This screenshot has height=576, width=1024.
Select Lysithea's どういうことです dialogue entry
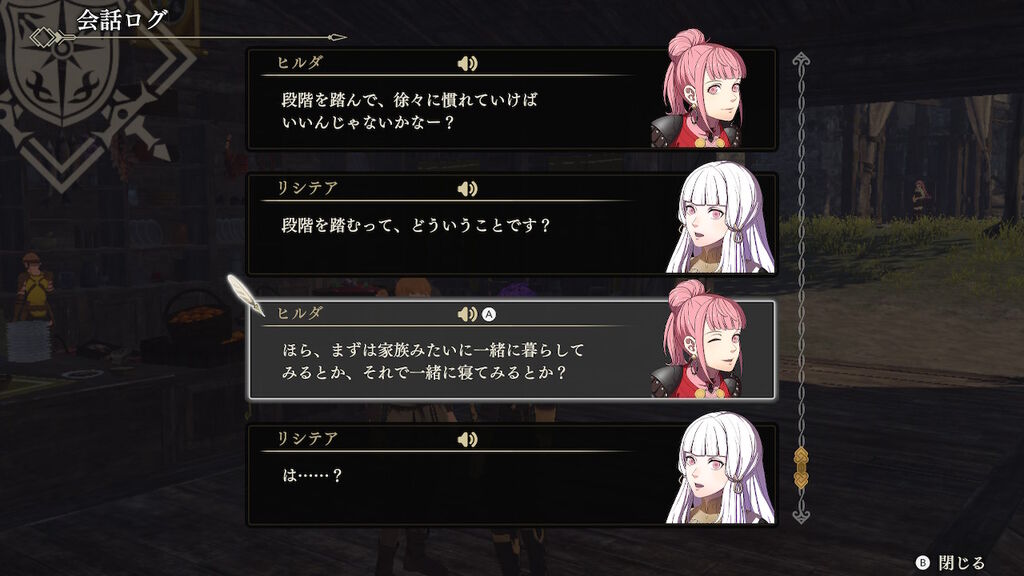(x=511, y=224)
